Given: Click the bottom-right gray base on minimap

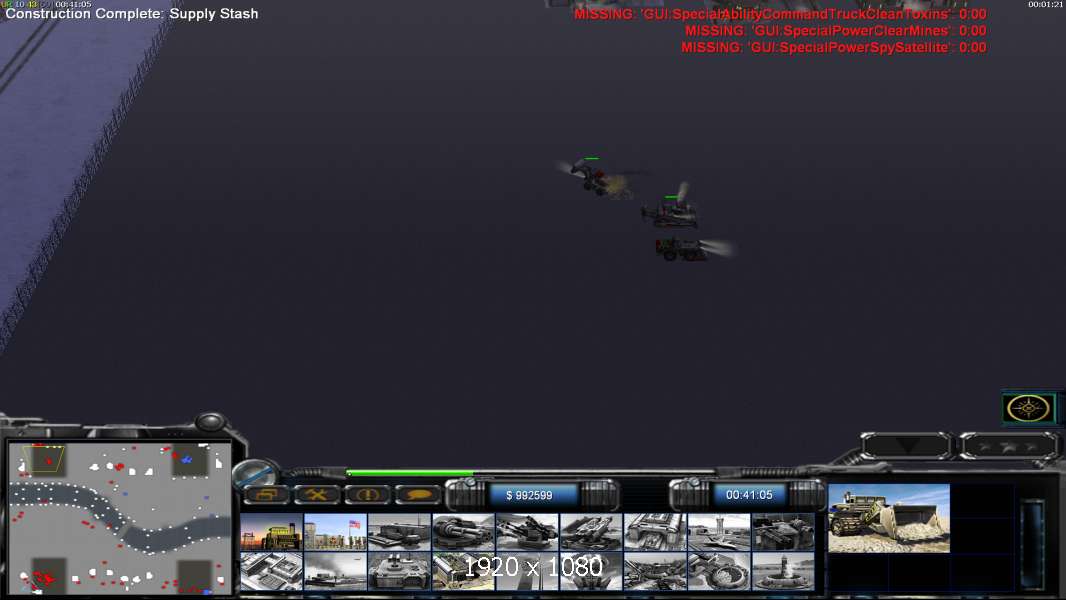Looking at the screenshot, I should coord(194,576).
